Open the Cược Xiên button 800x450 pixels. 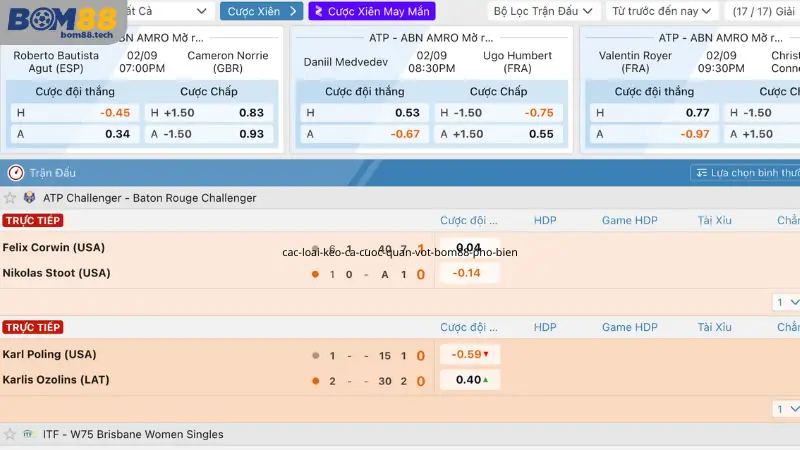261,11
